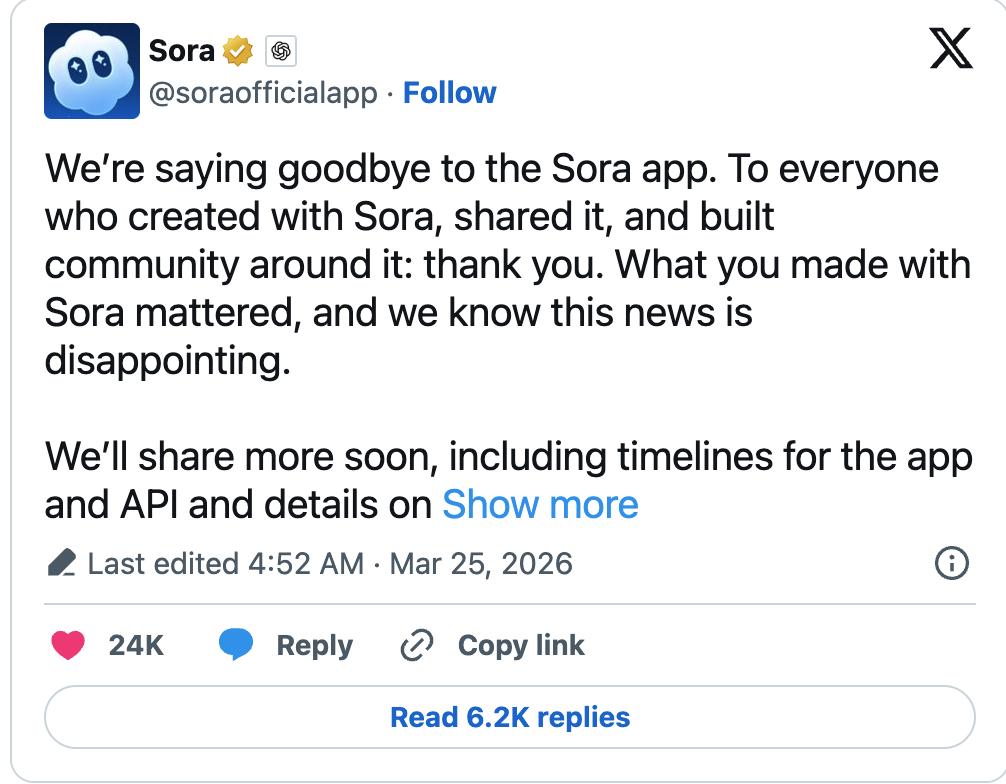Click the edit pencil icon near the timestamp
Screen dimensions: 1006x784
pyautogui.click(x=64, y=563)
